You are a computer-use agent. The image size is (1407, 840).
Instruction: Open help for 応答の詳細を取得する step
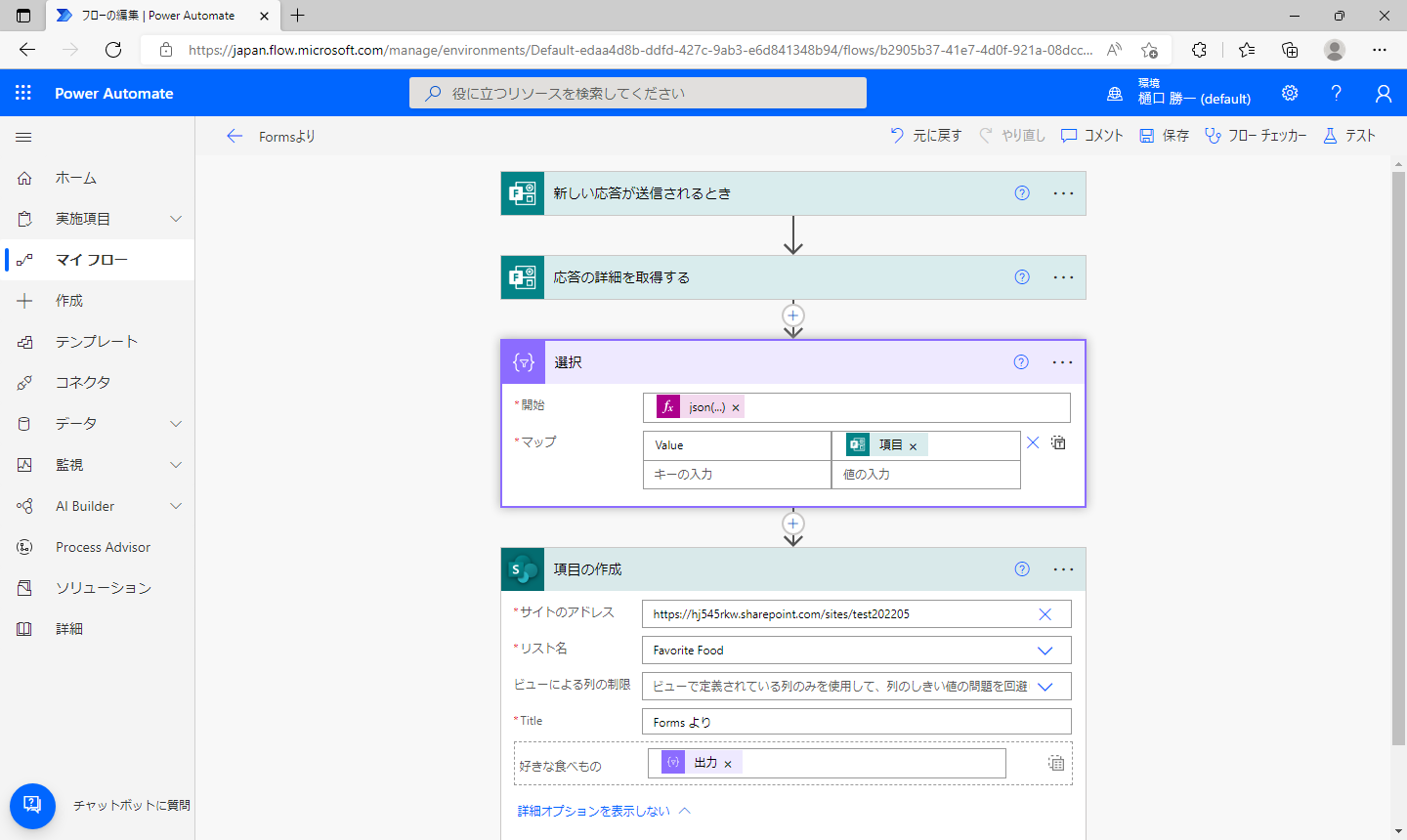click(1022, 277)
